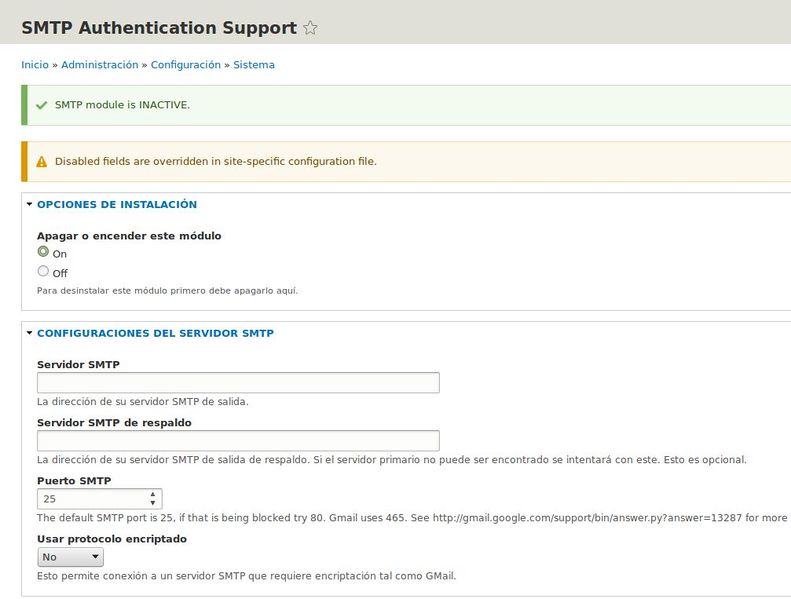The width and height of the screenshot is (791, 599).
Task: Open the Sistema breadcrumb link
Action: tap(254, 65)
